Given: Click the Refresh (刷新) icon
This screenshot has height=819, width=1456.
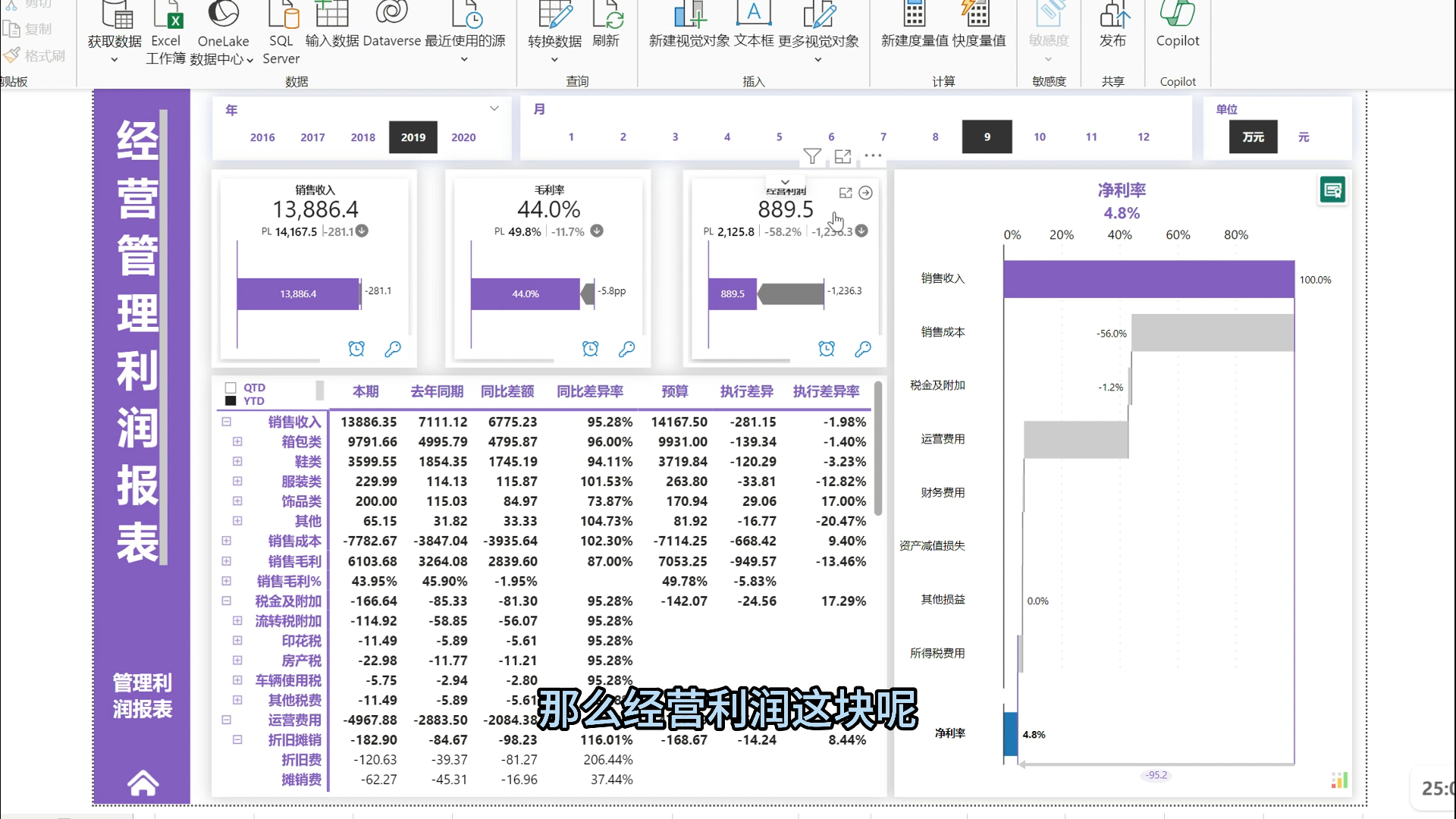Looking at the screenshot, I should [607, 14].
